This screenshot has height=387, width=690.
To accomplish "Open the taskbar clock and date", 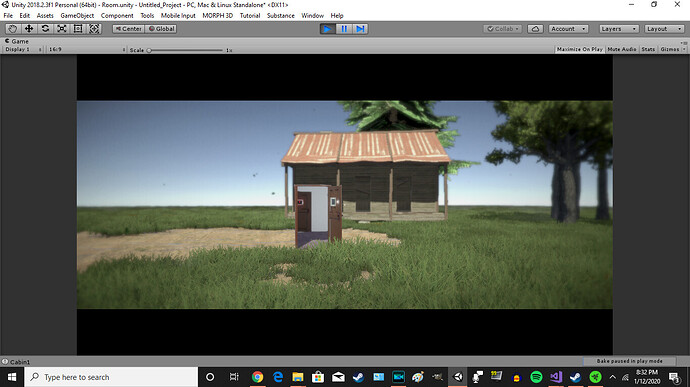I will pyautogui.click(x=647, y=377).
